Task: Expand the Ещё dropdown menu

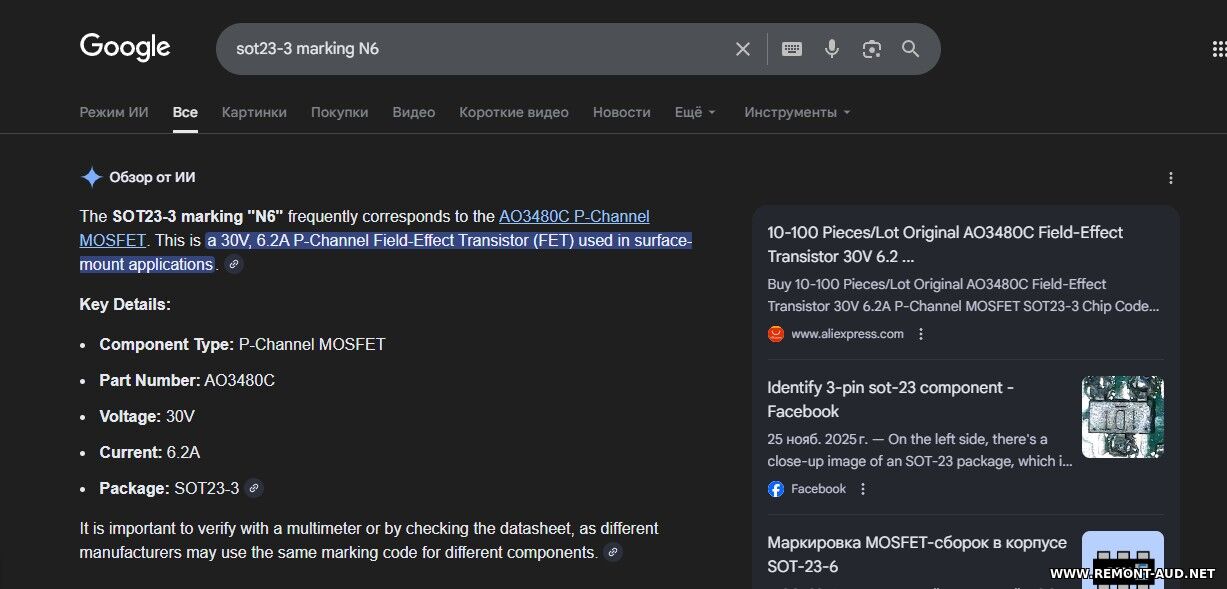Action: [695, 112]
